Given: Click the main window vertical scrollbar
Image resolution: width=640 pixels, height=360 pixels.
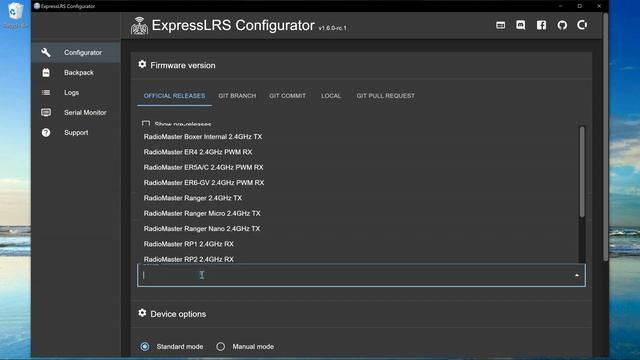Looking at the screenshot, I should tap(605, 137).
